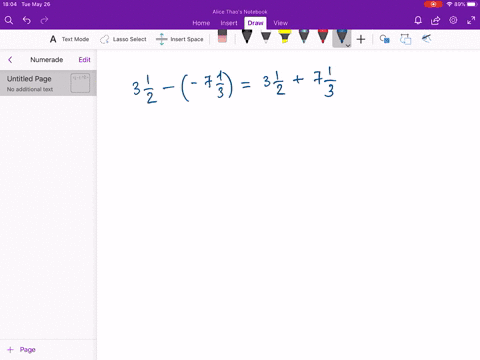Image resolution: width=480 pixels, height=360 pixels.
Task: Open the View tab
Action: (x=280, y=23)
